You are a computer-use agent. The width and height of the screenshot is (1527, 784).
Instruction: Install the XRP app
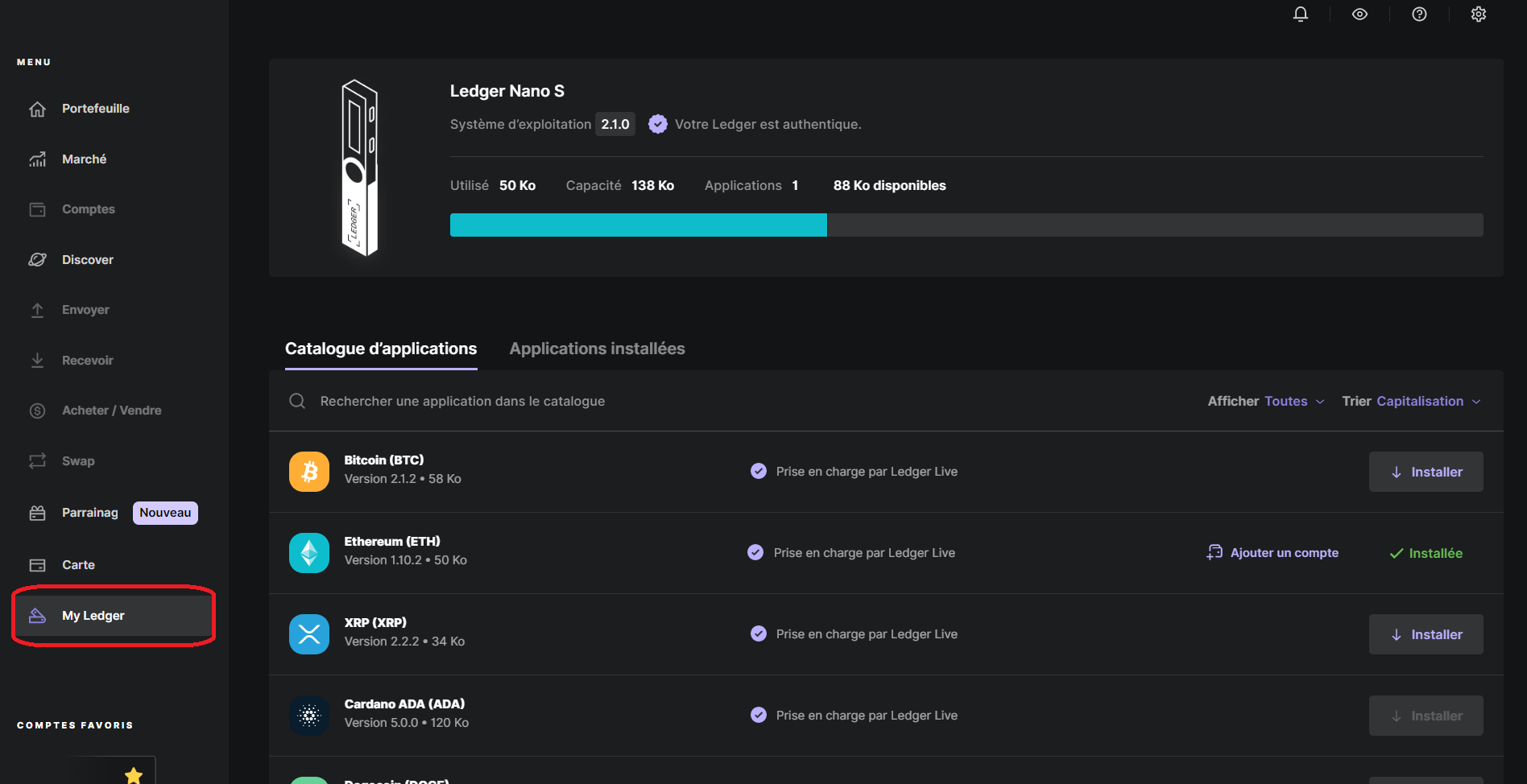click(x=1426, y=634)
